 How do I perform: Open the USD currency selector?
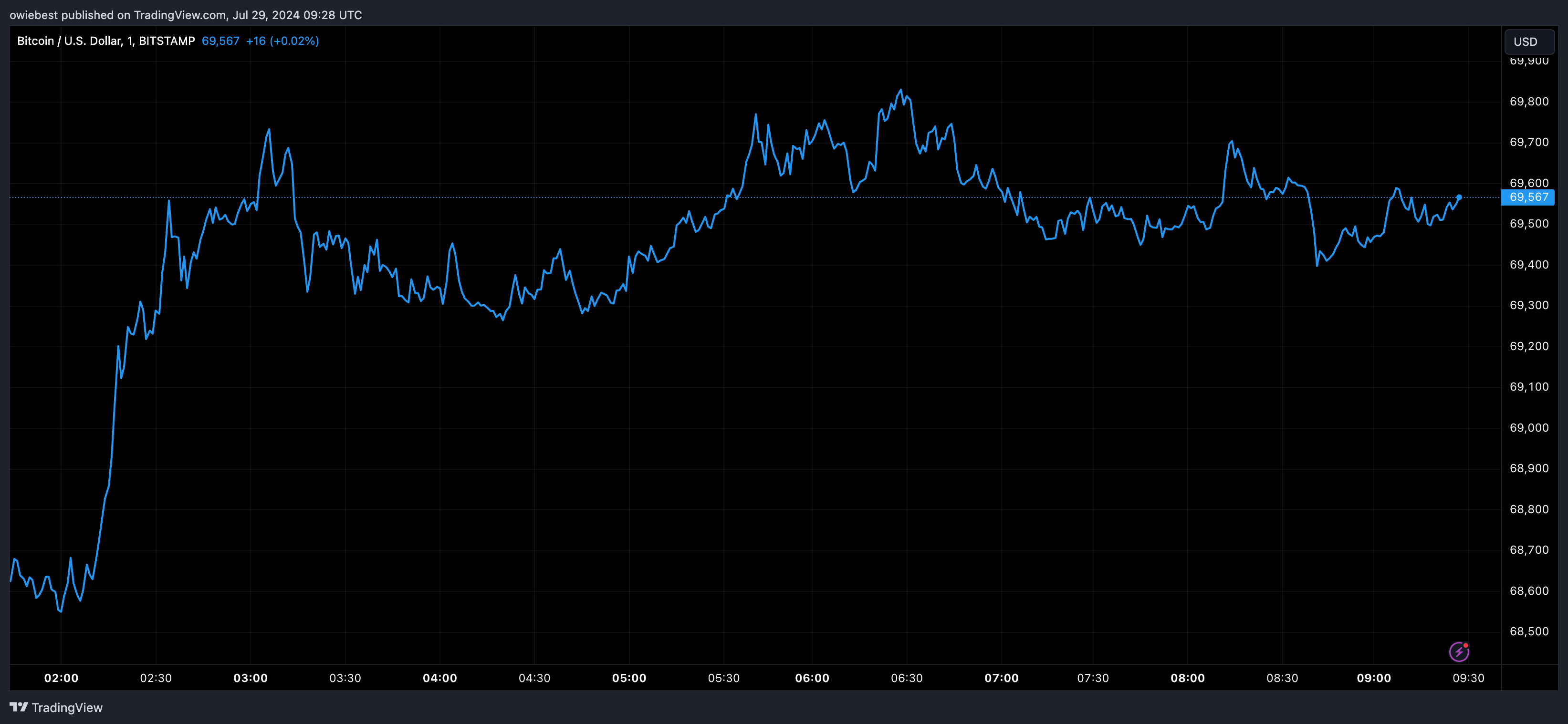coord(1529,41)
